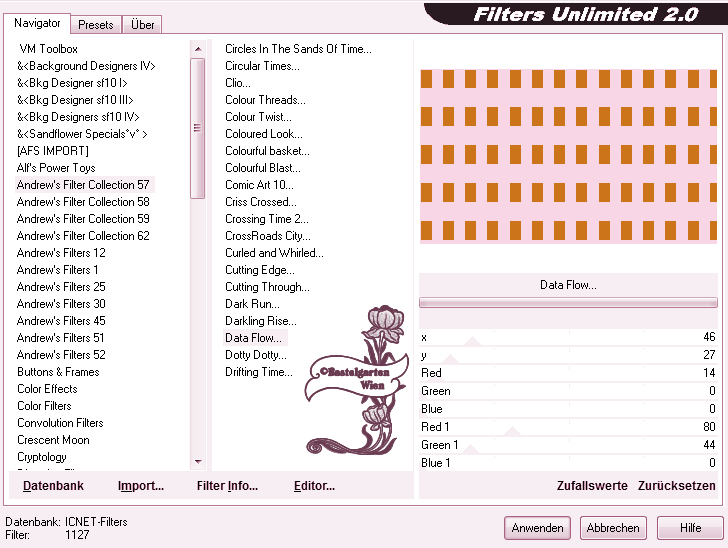Adjust the y slider

568,355
